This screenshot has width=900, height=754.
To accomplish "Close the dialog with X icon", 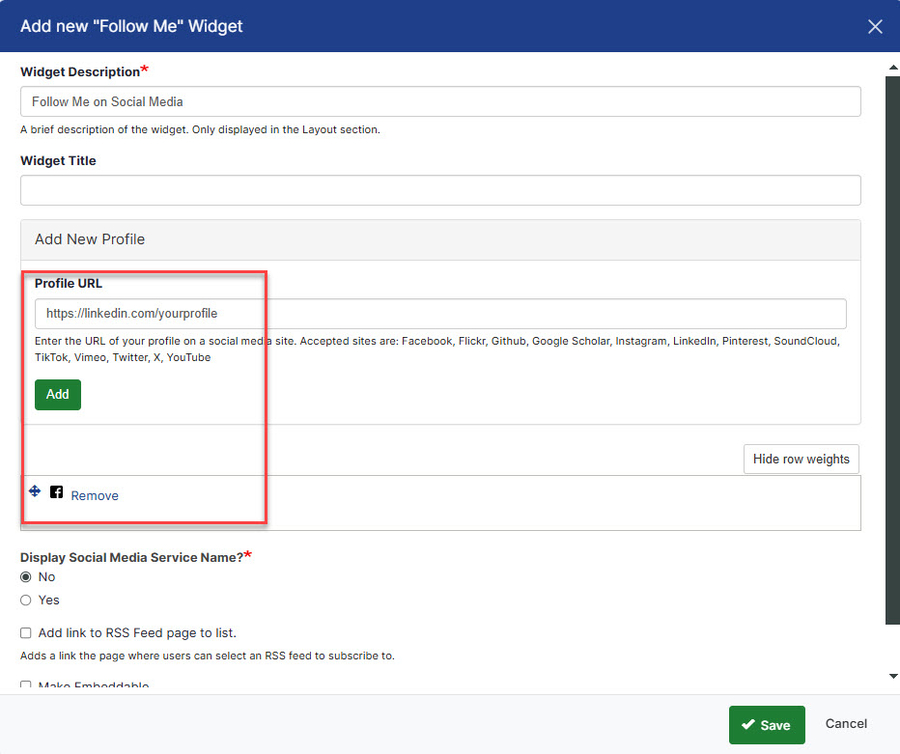I will (x=875, y=27).
